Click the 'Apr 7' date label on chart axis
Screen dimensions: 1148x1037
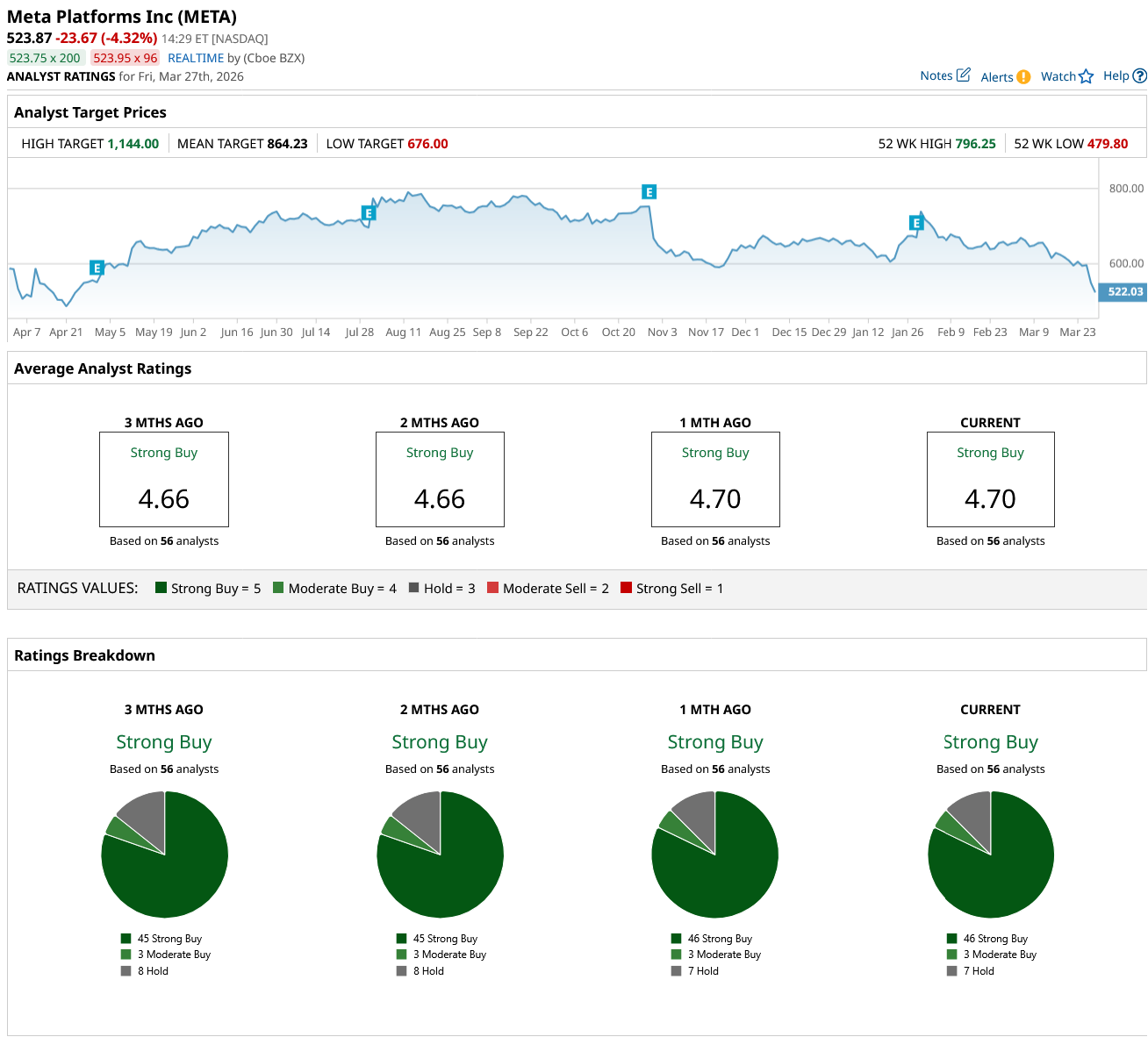(x=27, y=333)
